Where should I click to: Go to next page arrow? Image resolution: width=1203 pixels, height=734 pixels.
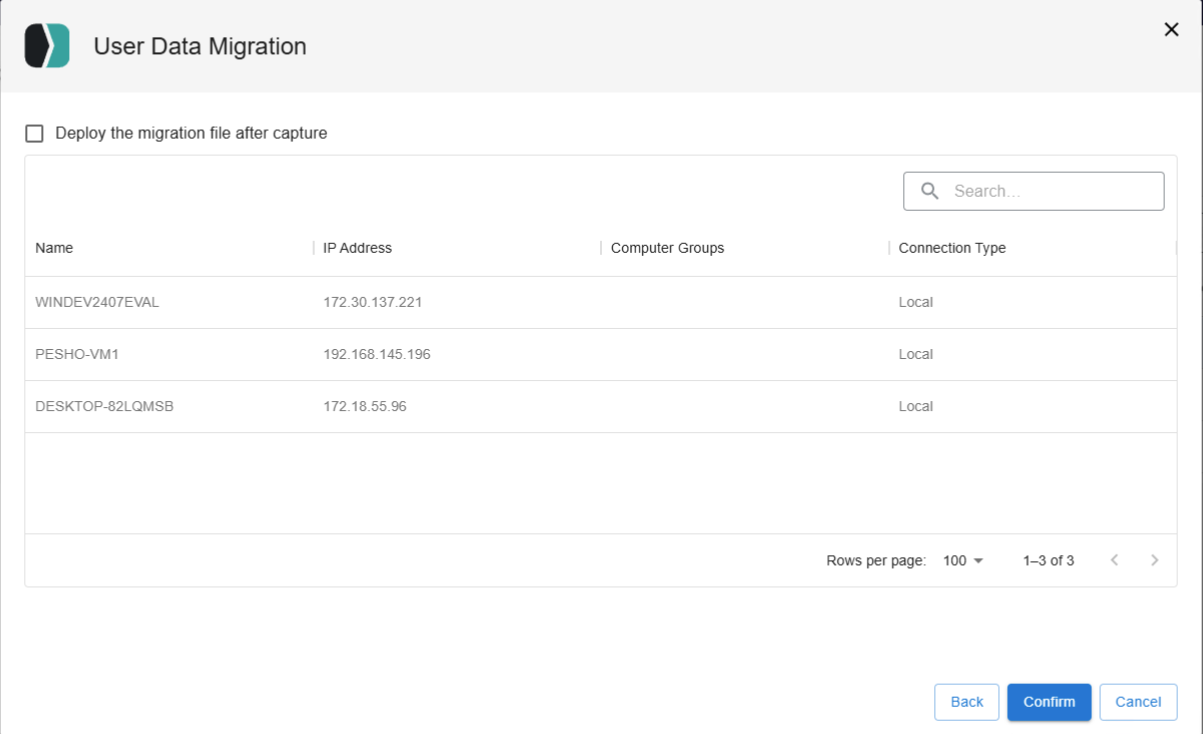[x=1154, y=560]
